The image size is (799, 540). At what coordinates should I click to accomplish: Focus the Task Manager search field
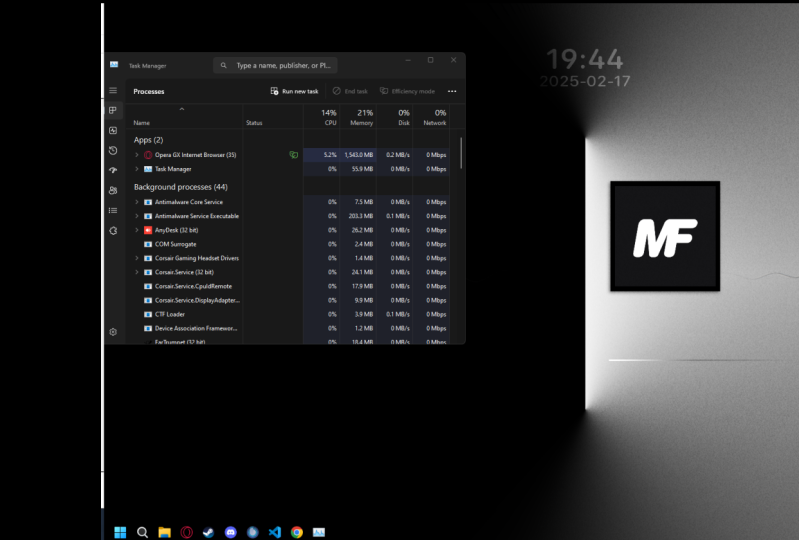click(x=275, y=65)
